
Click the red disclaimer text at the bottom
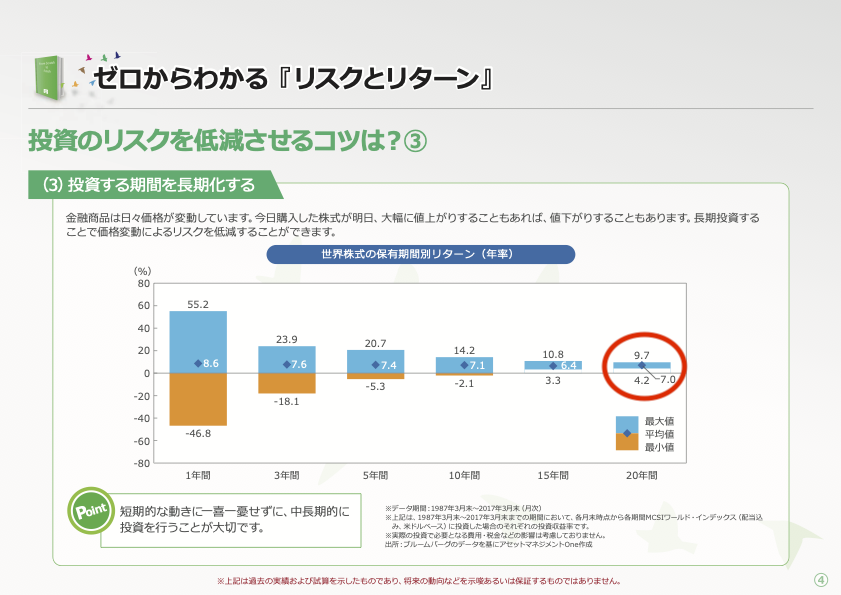tap(419, 581)
